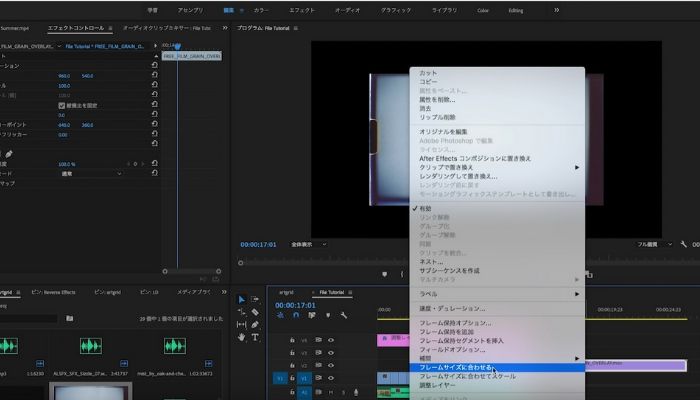The image size is (700, 400).
Task: Show more project panel tabs chevron
Action: click(224, 292)
